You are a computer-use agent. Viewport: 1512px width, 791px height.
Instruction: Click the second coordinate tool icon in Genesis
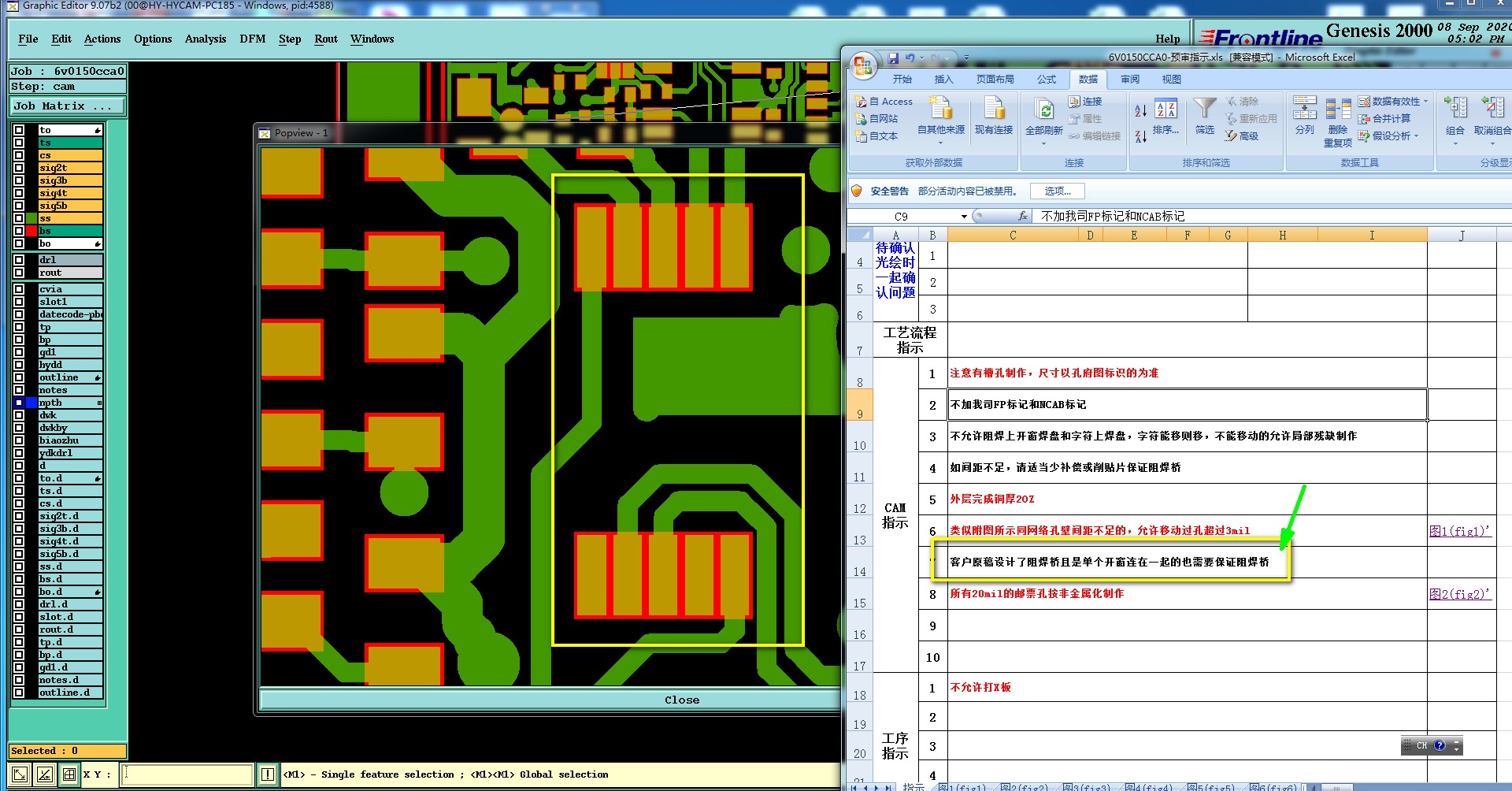pos(44,774)
